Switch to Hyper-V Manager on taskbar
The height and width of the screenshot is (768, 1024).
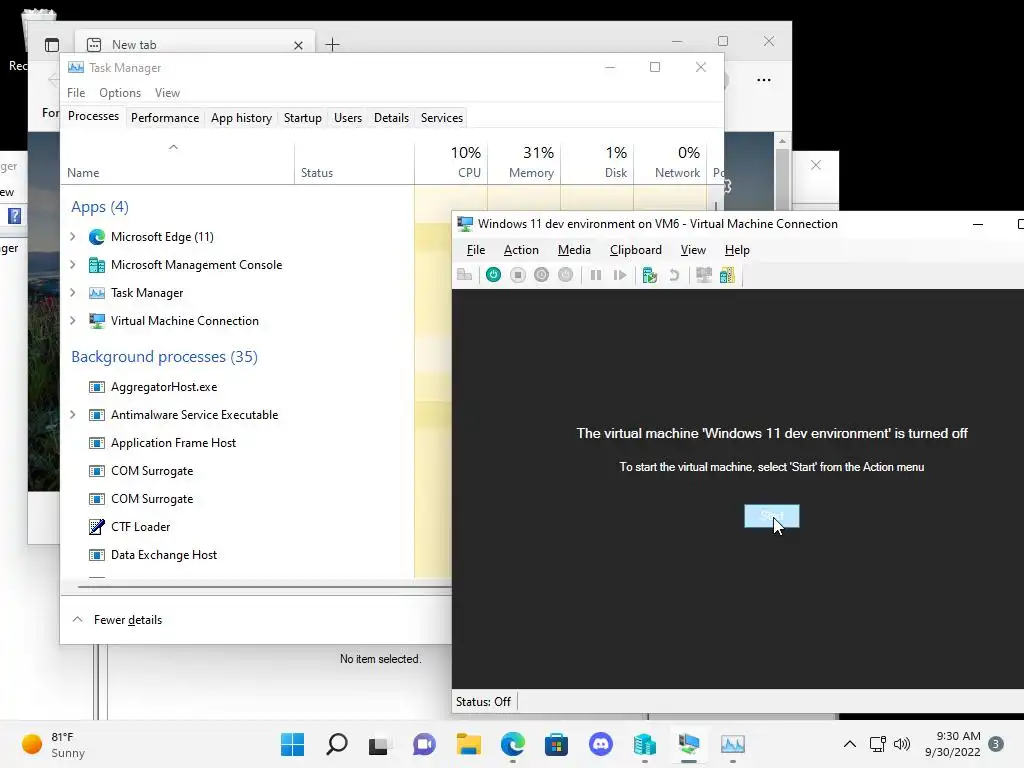[x=645, y=744]
